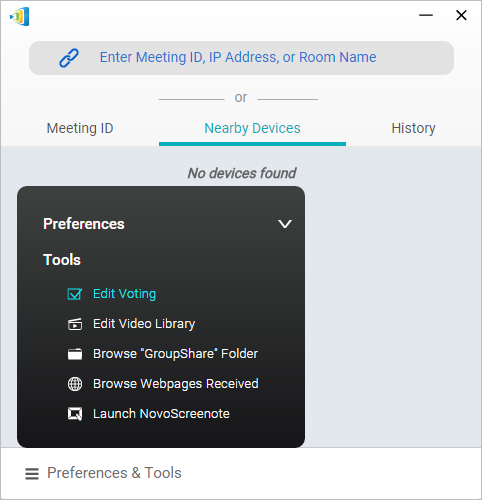Switch to the Meeting ID tab

(x=80, y=128)
